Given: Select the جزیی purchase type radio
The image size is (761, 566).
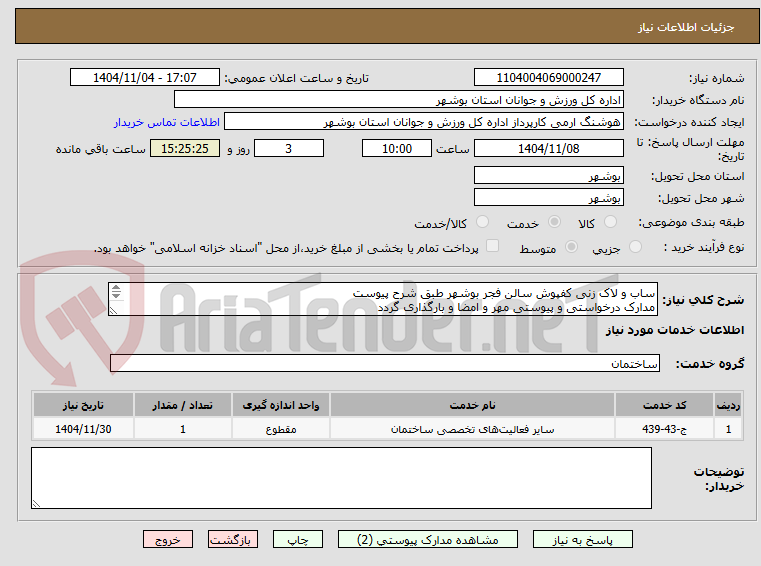Looking at the screenshot, I should (635, 247).
